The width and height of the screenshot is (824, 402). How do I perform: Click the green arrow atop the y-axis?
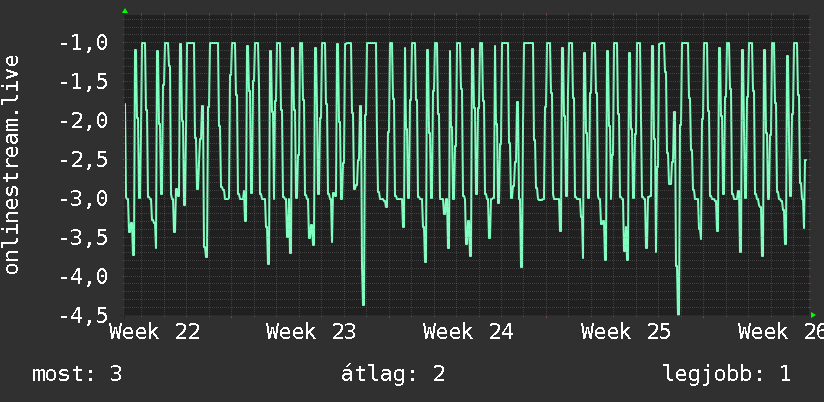[x=125, y=11]
